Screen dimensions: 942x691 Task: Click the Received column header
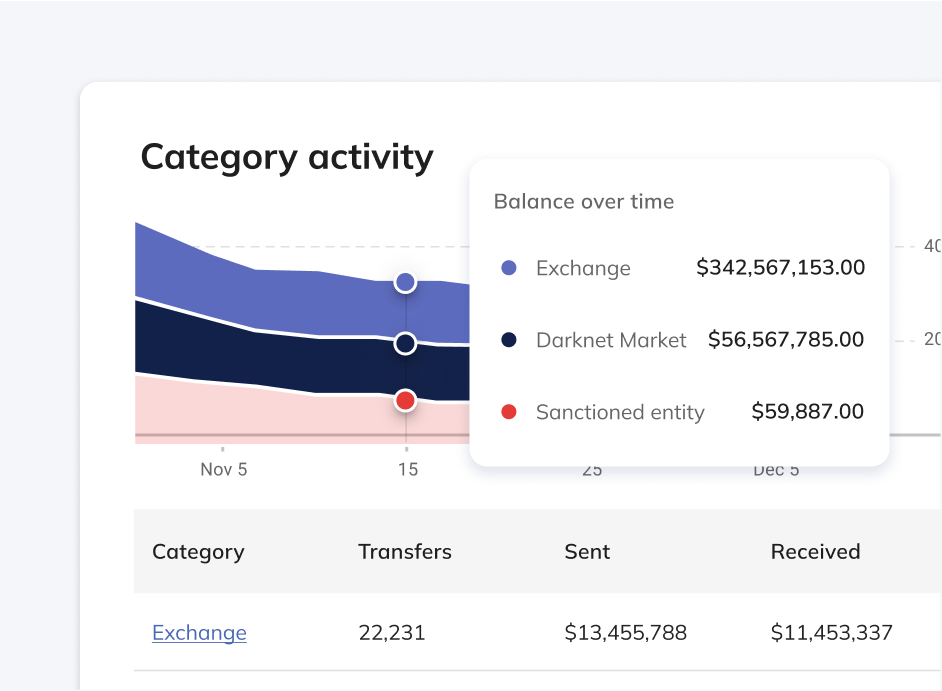coord(815,552)
